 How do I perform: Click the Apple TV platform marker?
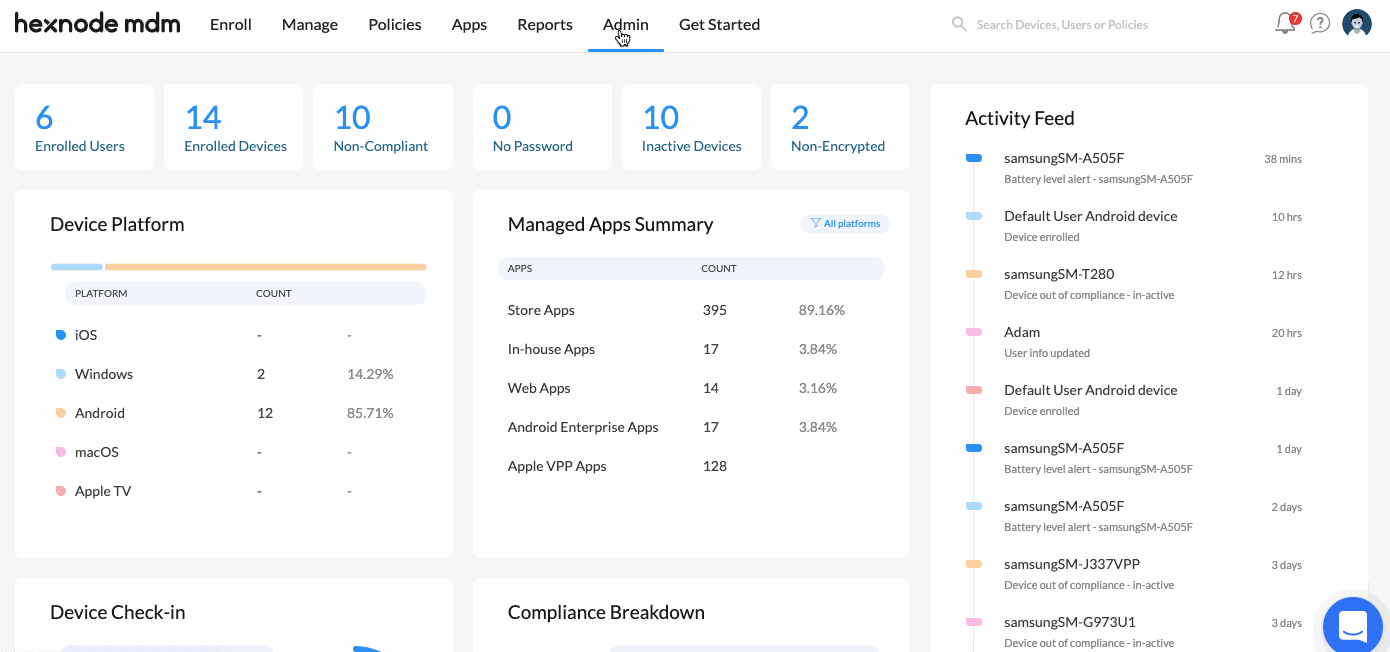click(x=61, y=491)
